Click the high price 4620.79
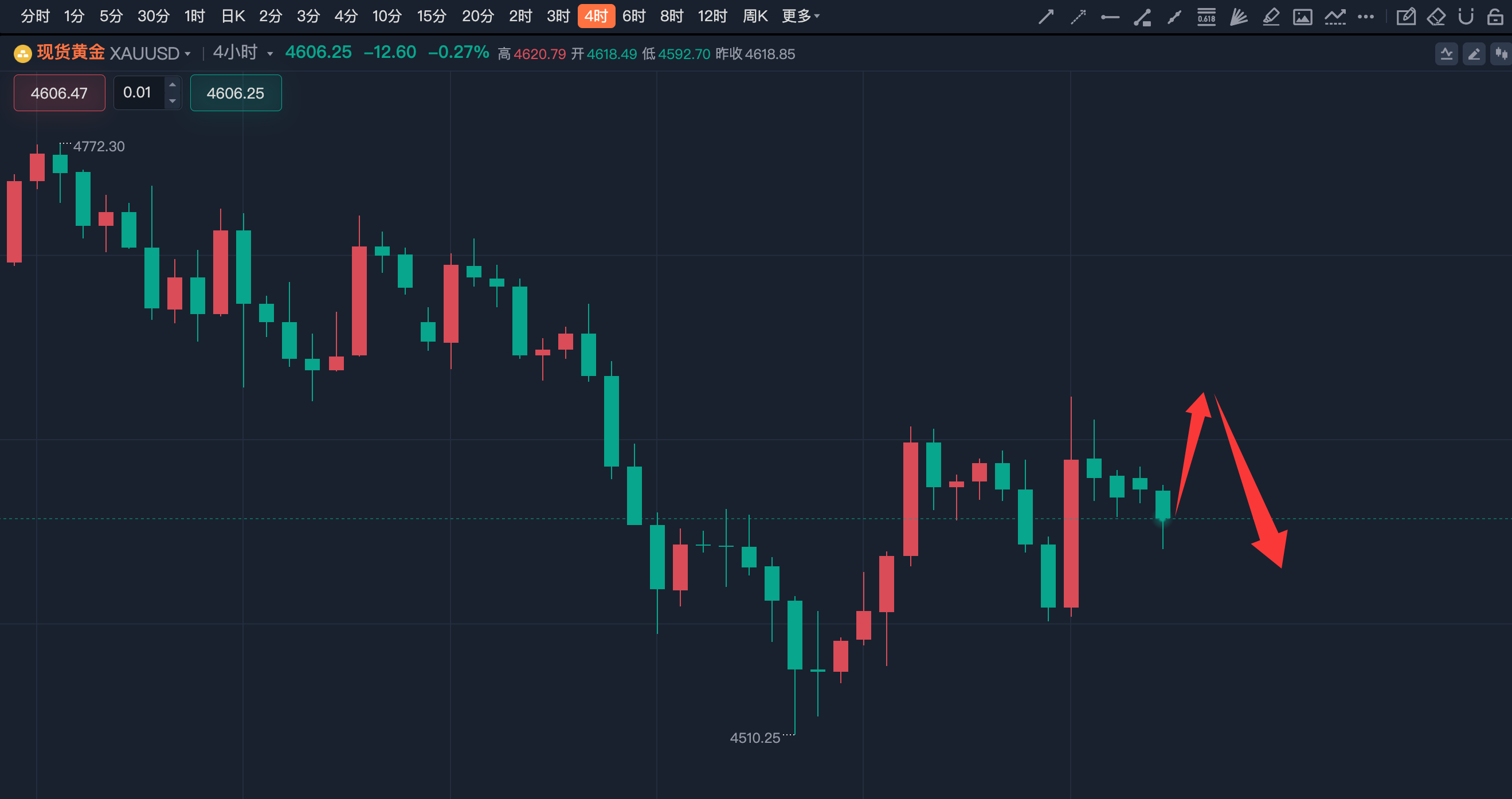This screenshot has height=799, width=1512. pos(539,54)
